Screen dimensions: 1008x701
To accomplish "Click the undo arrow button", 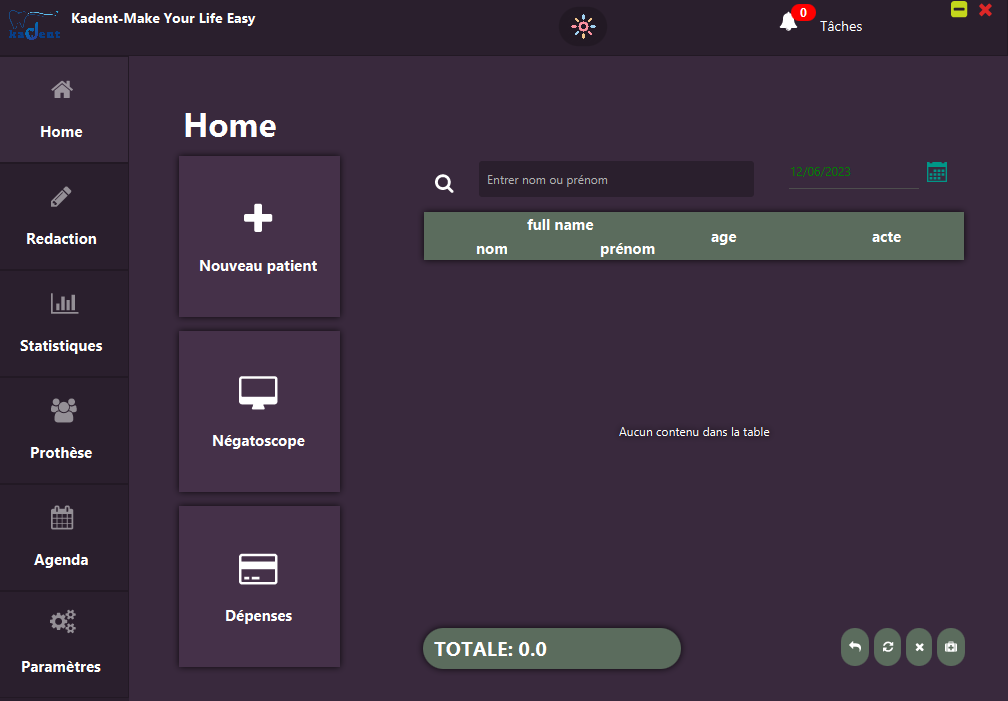I will coord(855,647).
